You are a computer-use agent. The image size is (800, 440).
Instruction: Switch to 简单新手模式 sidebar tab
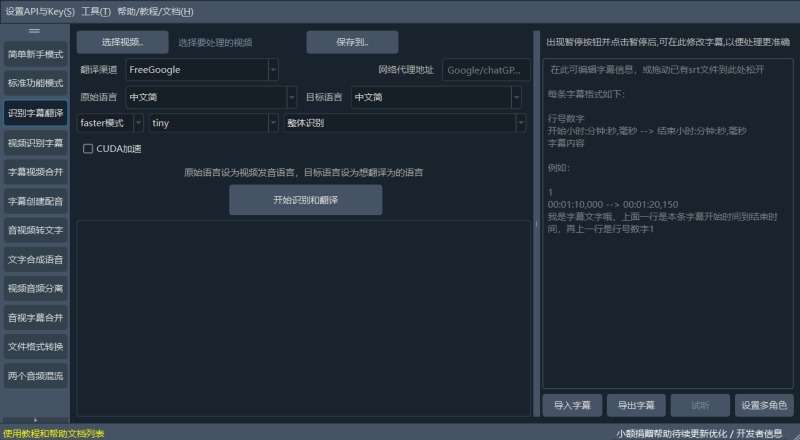pyautogui.click(x=35, y=54)
